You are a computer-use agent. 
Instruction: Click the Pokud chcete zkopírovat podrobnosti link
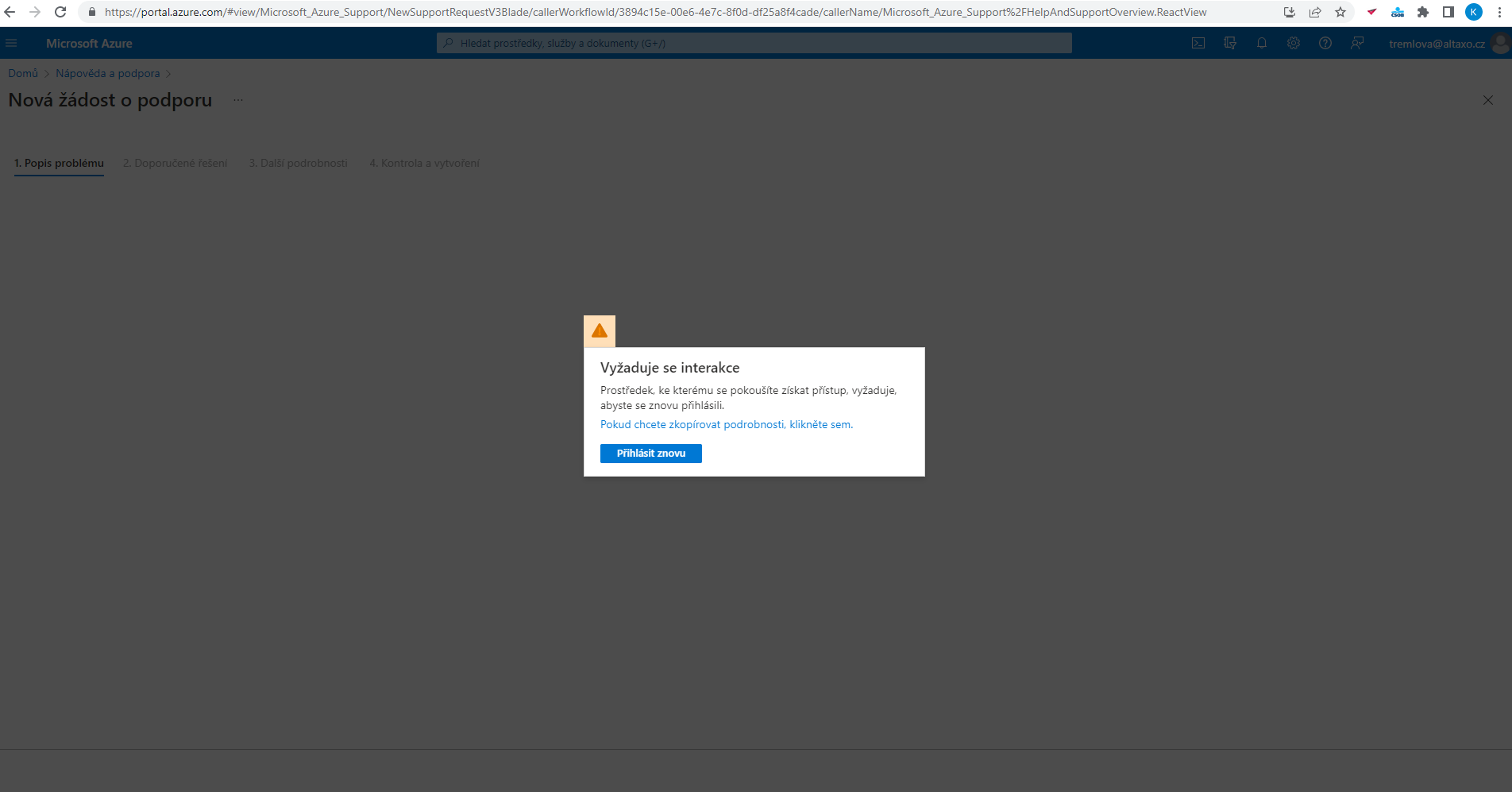(726, 424)
